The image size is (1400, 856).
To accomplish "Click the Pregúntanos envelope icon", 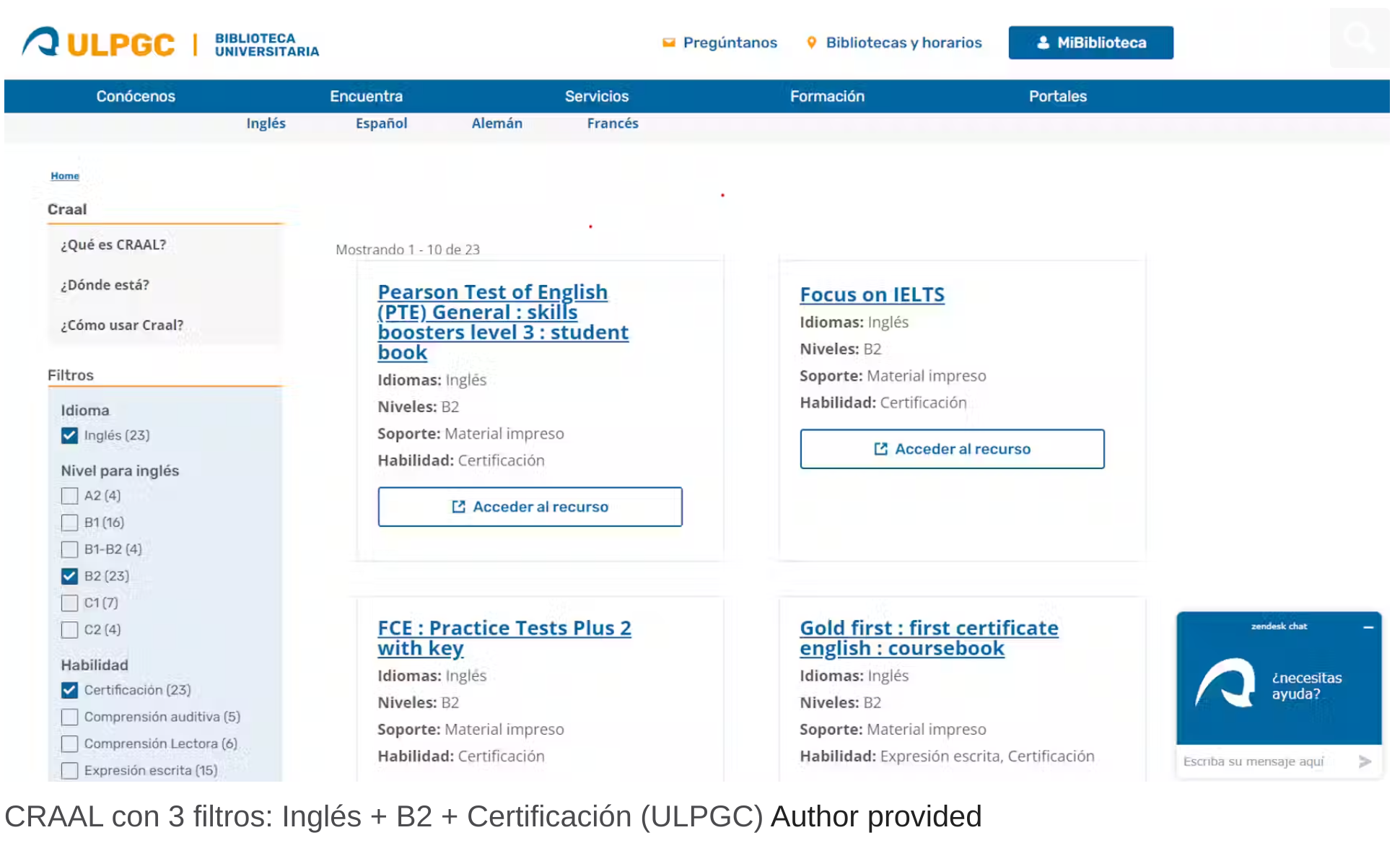I will click(x=669, y=43).
